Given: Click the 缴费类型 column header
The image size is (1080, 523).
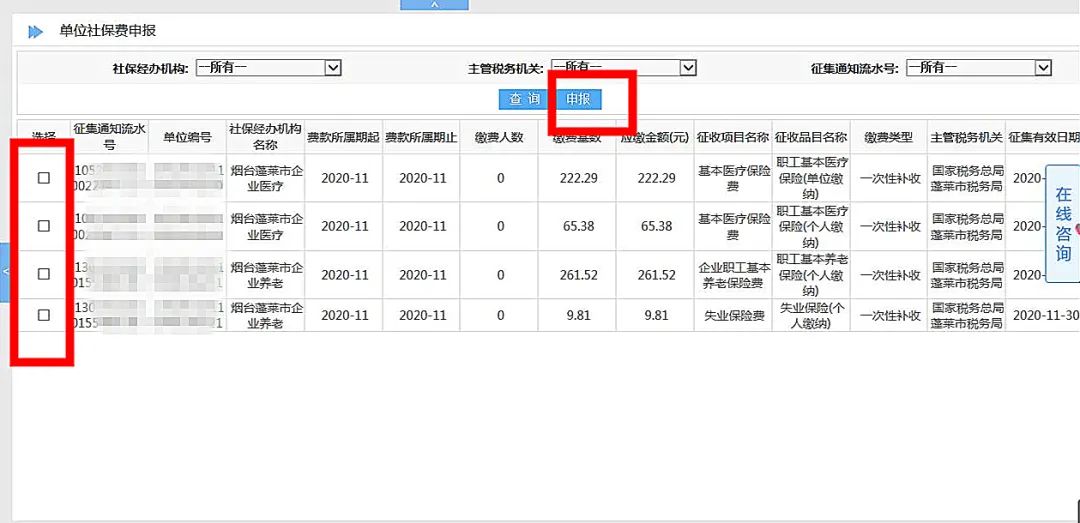Looking at the screenshot, I should coord(889,137).
